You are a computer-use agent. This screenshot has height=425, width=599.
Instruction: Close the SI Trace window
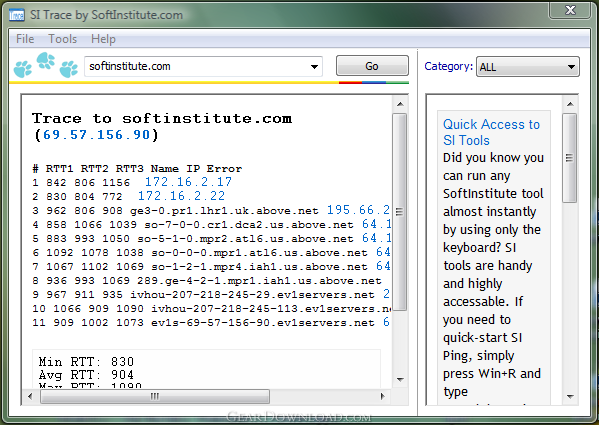coord(570,10)
